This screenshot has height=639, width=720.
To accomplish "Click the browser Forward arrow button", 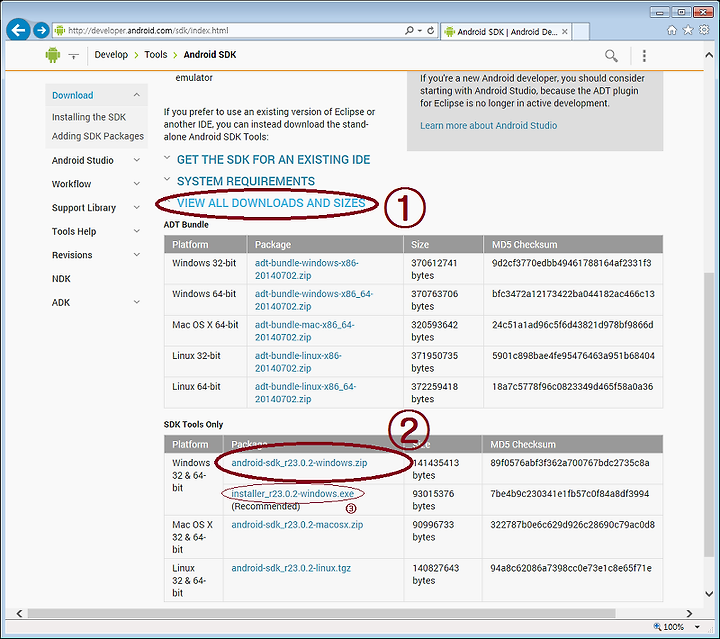I will tap(41, 30).
